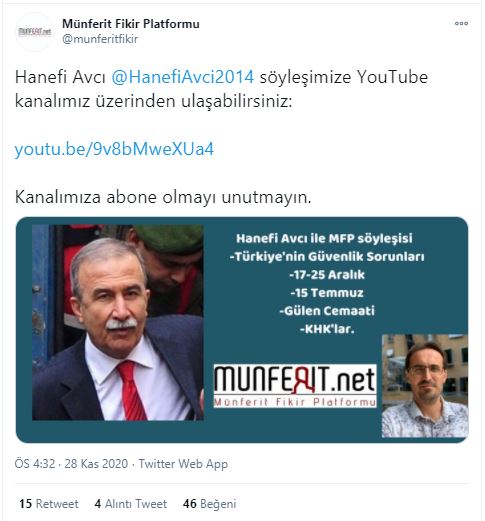Image resolution: width=485 pixels, height=521 pixels.
Task: View the 46 Beğeni likes list
Action: tap(209, 504)
